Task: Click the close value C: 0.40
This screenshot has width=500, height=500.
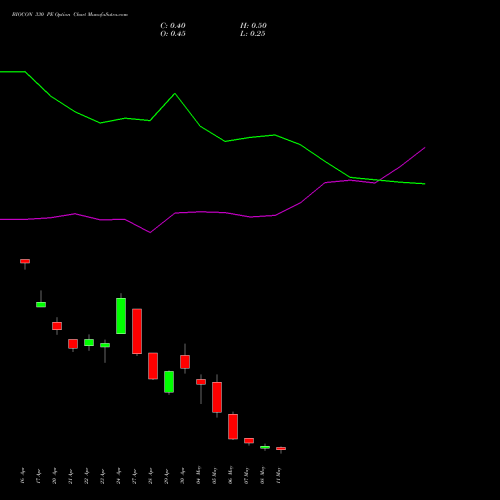Action: pyautogui.click(x=173, y=26)
